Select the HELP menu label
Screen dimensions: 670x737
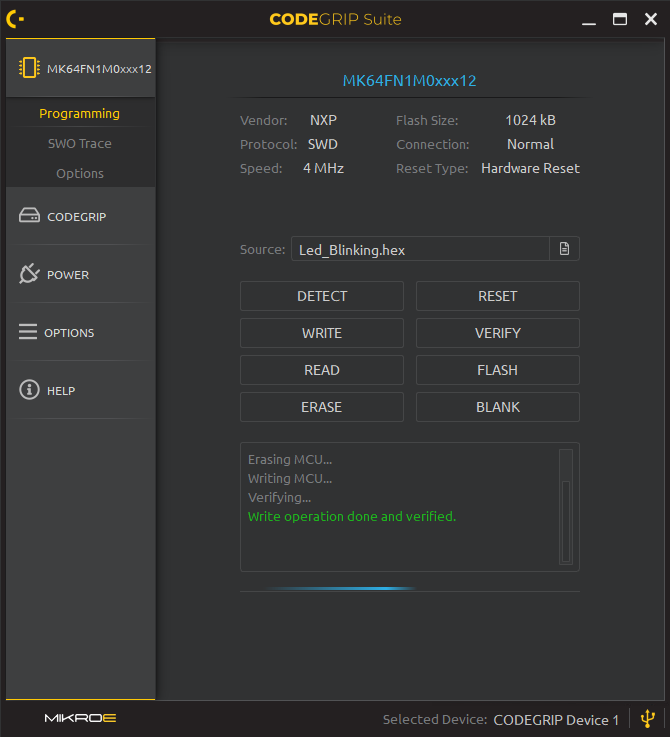point(61,391)
